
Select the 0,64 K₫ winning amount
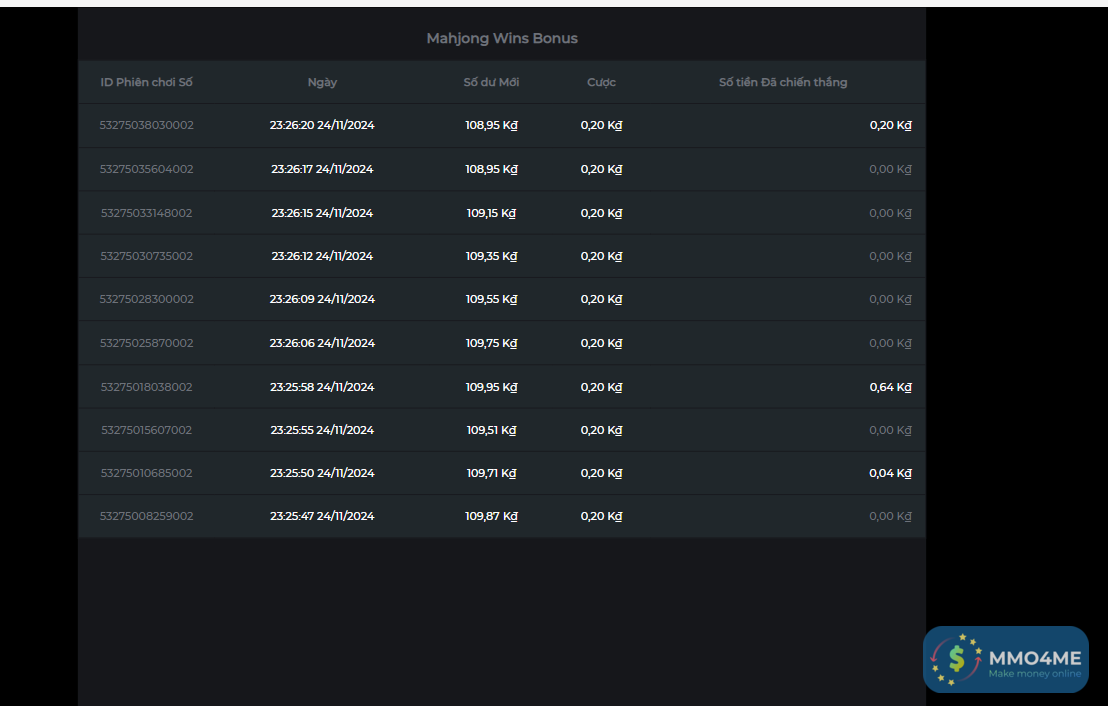tap(890, 387)
